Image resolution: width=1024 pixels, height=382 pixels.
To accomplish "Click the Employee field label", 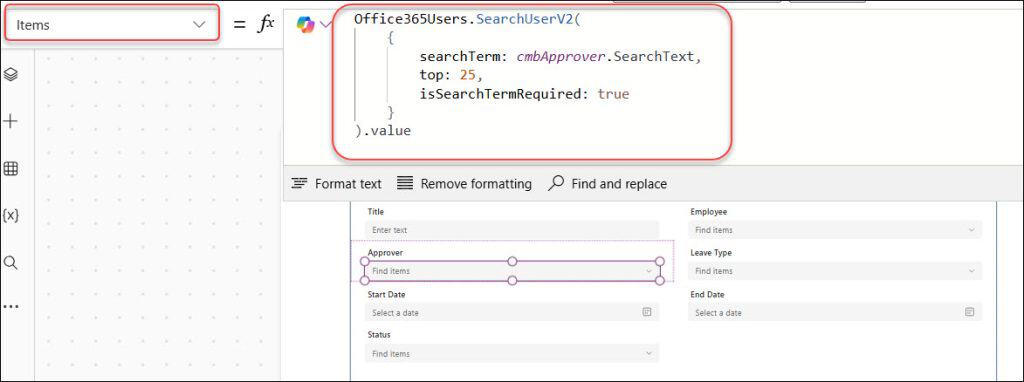I will 709,212.
